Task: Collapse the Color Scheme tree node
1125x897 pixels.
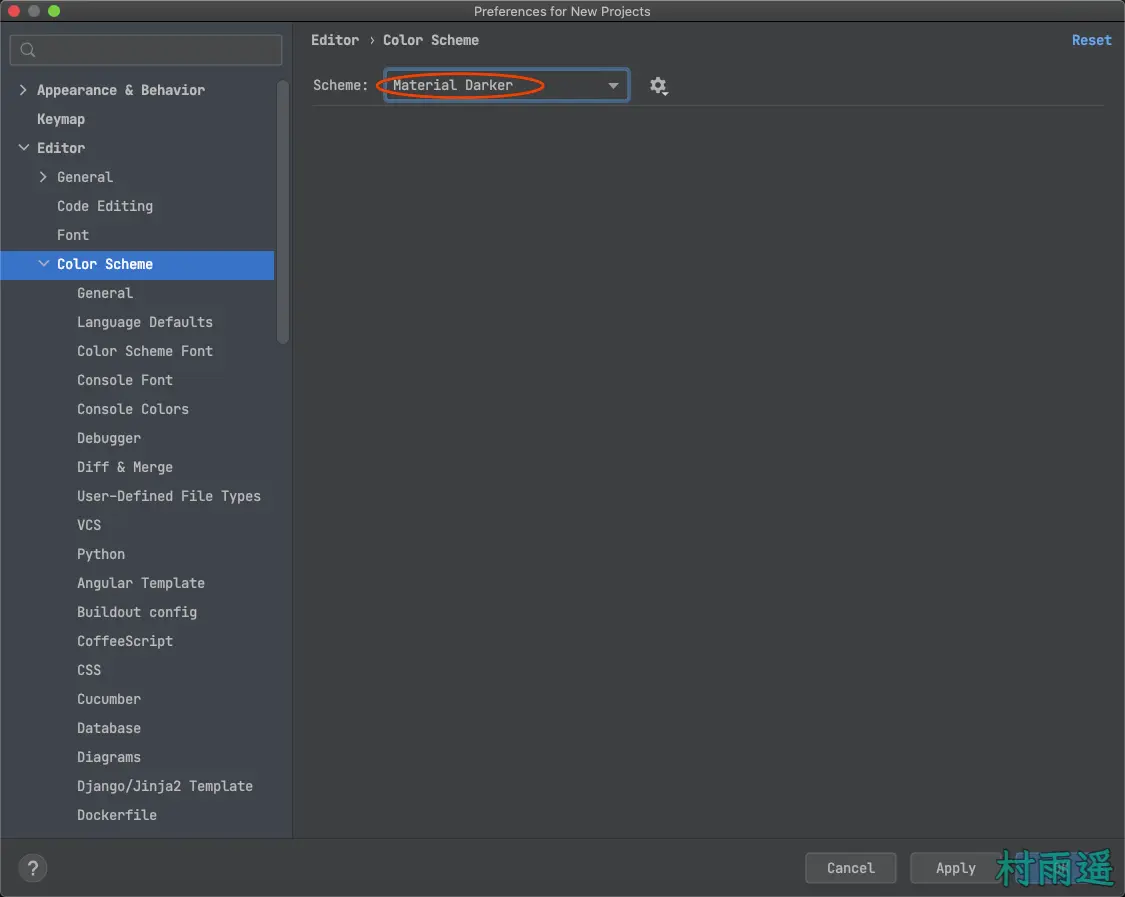Action: click(x=43, y=264)
